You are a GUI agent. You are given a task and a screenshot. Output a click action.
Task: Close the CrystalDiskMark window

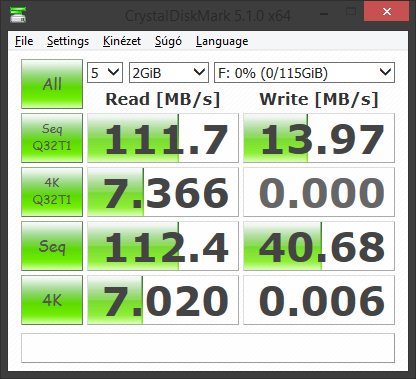coord(387,12)
